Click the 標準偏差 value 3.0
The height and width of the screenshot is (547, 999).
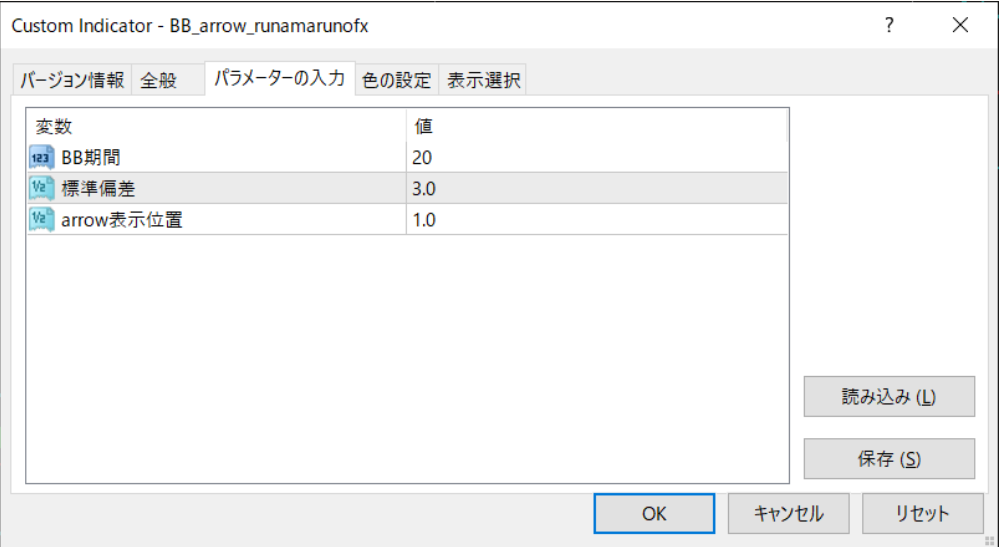(x=424, y=188)
